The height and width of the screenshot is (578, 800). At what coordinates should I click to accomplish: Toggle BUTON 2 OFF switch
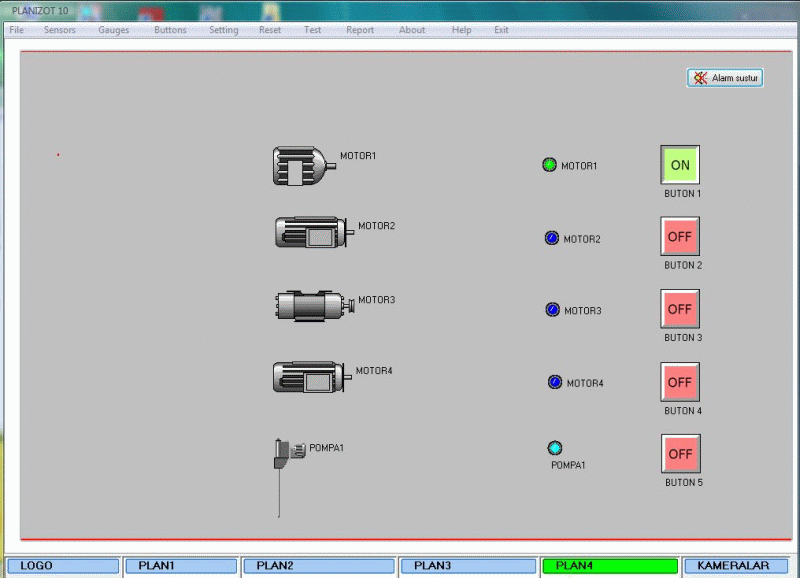(x=680, y=236)
